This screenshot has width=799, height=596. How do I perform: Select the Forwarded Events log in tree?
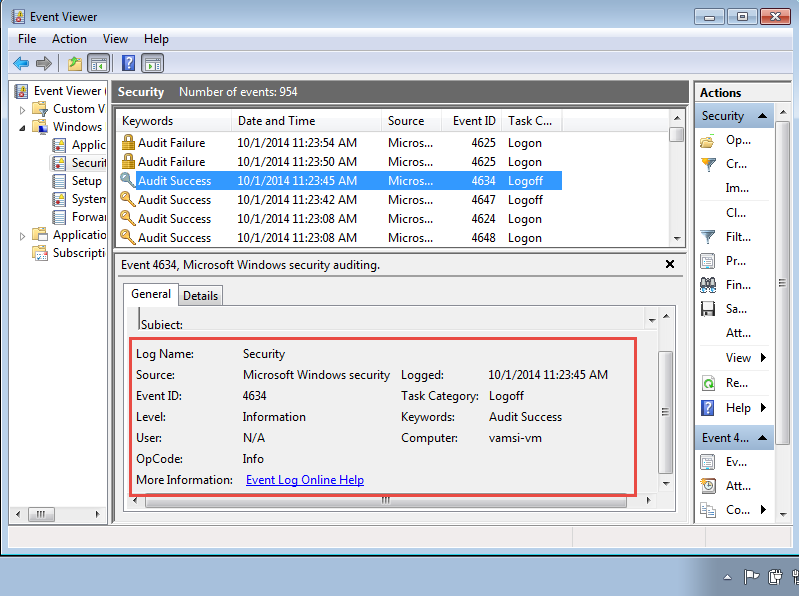click(x=79, y=217)
